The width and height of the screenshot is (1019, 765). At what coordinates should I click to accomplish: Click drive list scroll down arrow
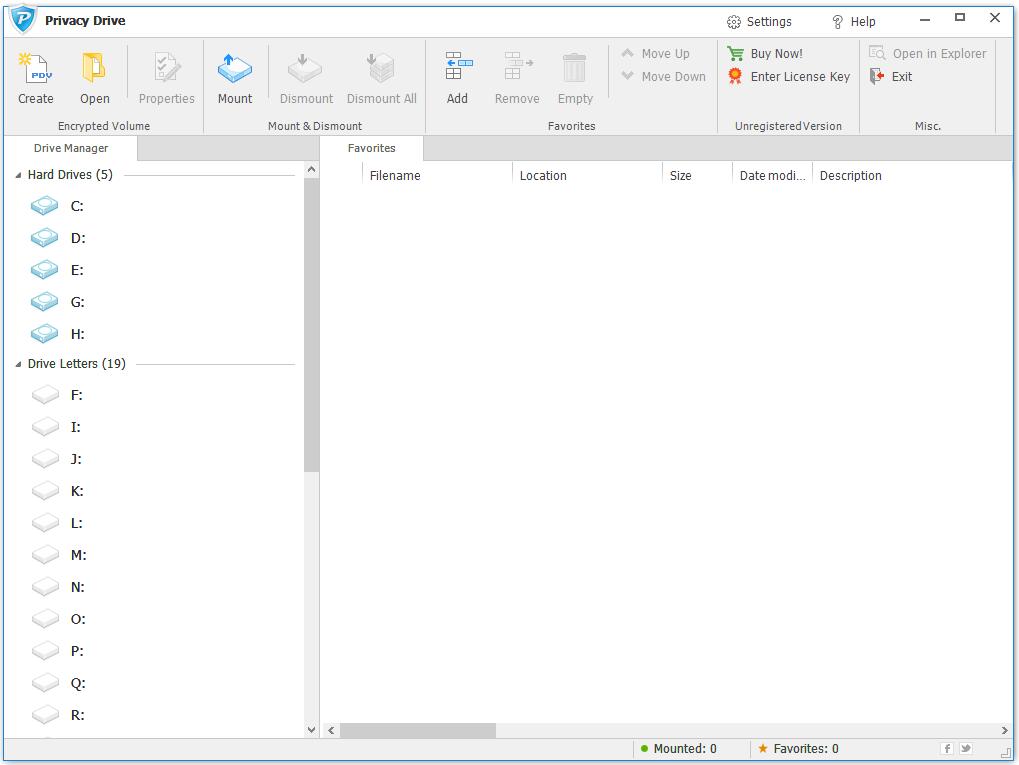311,729
